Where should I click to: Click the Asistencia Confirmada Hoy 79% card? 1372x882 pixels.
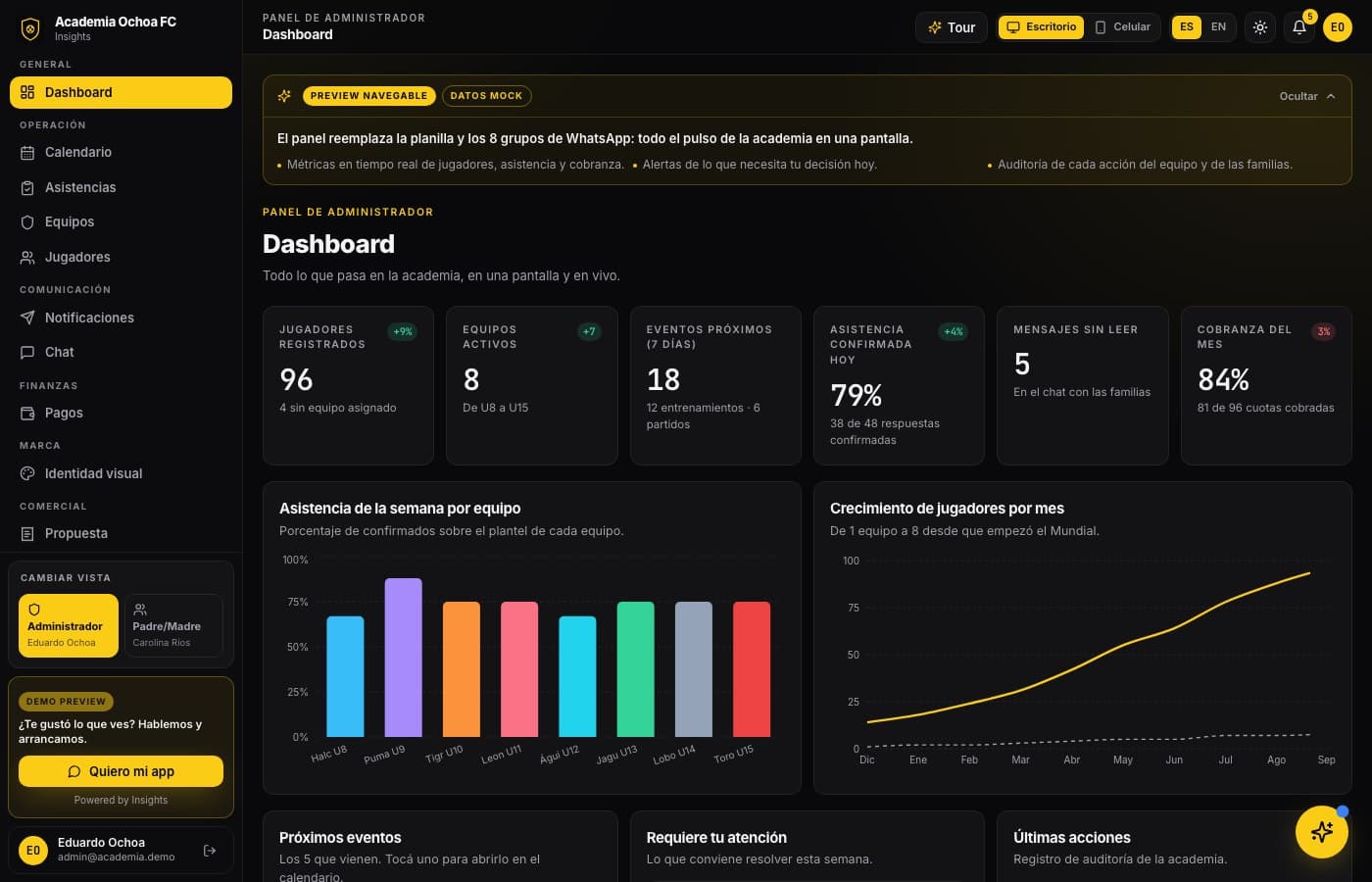click(899, 385)
